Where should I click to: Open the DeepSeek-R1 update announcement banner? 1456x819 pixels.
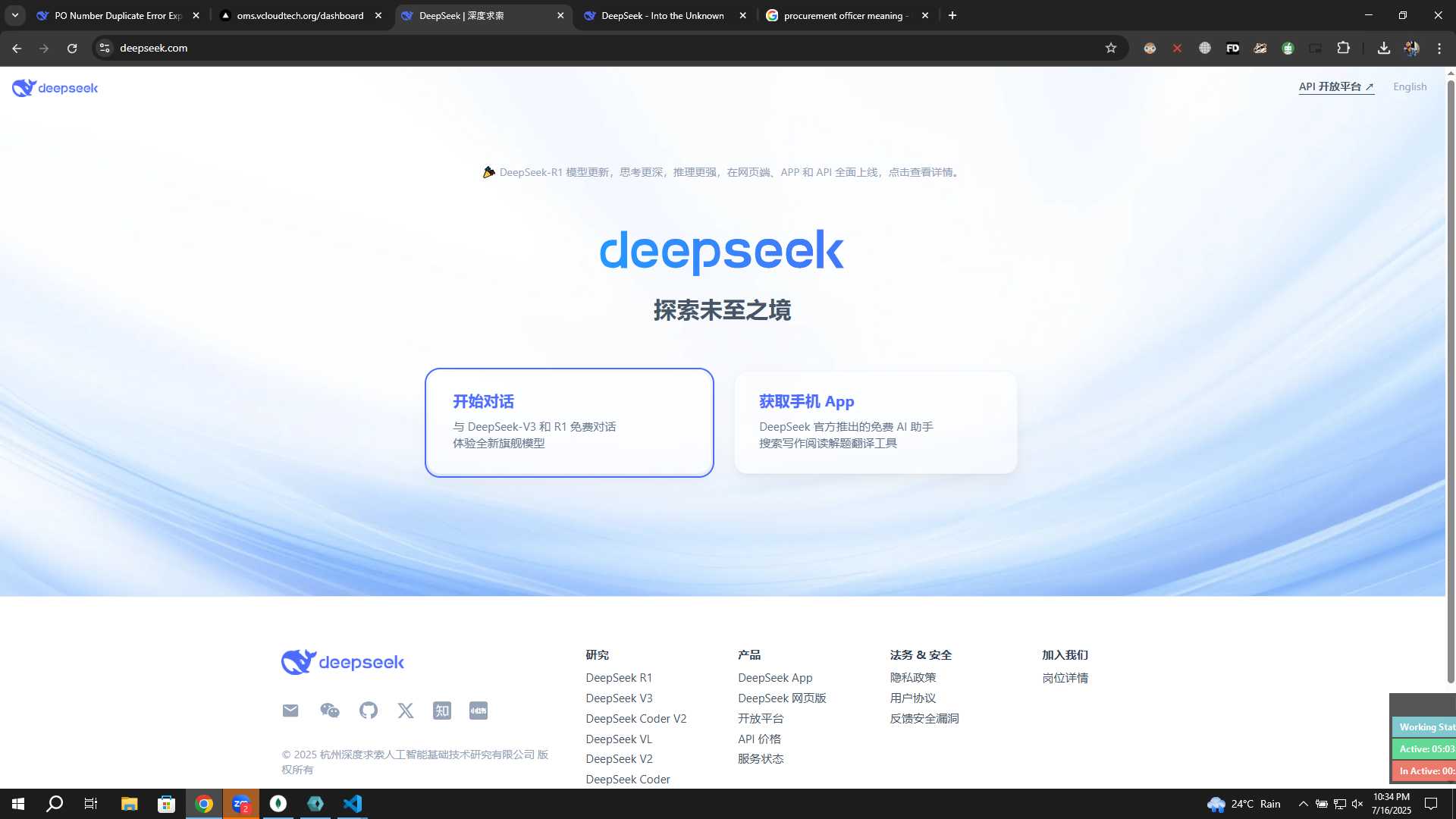(723, 172)
